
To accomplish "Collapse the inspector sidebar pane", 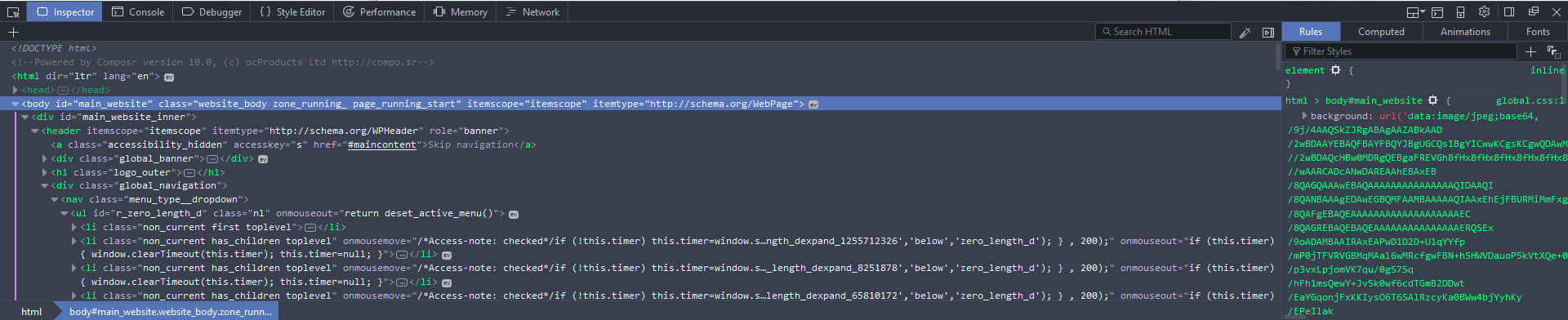I will 1267,32.
